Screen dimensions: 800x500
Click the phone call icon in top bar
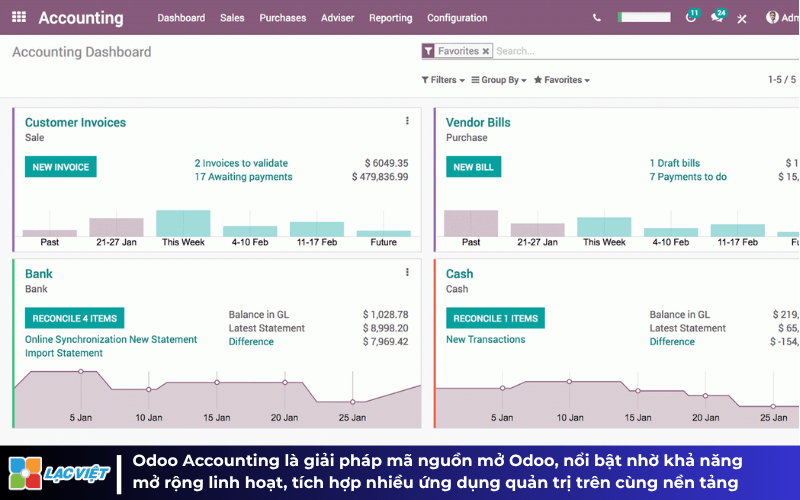point(596,18)
